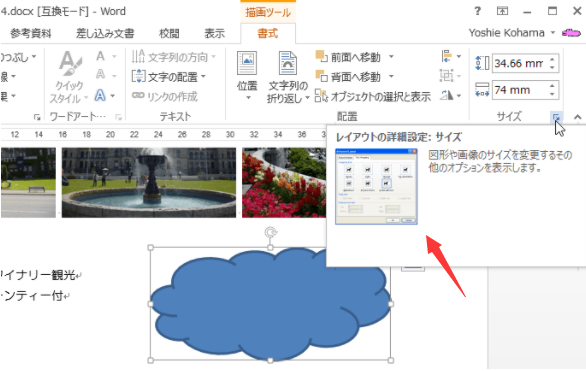Select the 書式 format tab
The image size is (586, 371).
click(268, 33)
